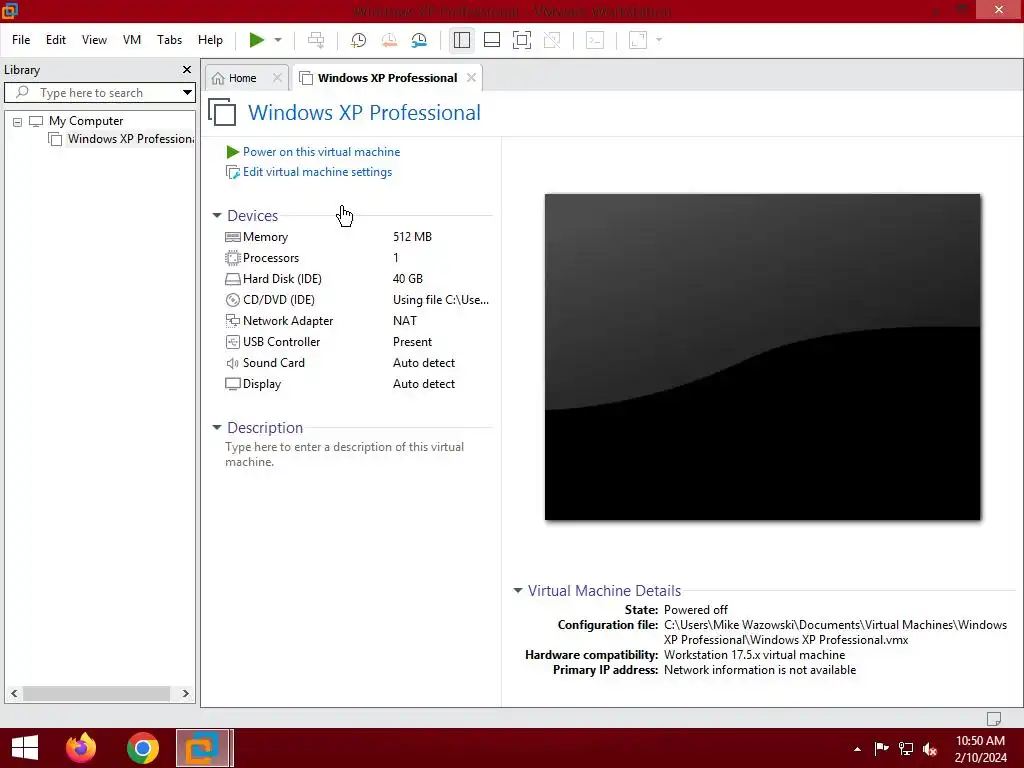Open the Windows Start menu
The height and width of the screenshot is (768, 1024).
click(25, 748)
